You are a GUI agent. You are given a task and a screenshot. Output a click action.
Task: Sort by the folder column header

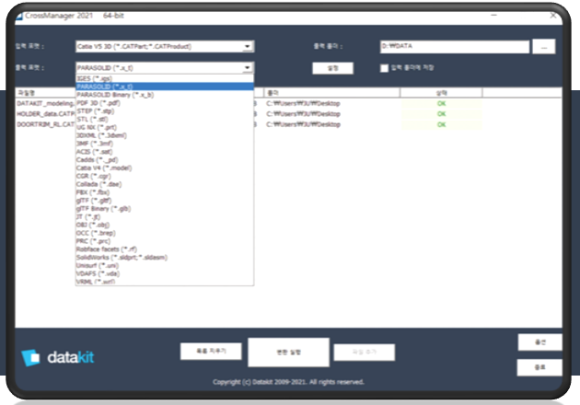coord(332,93)
